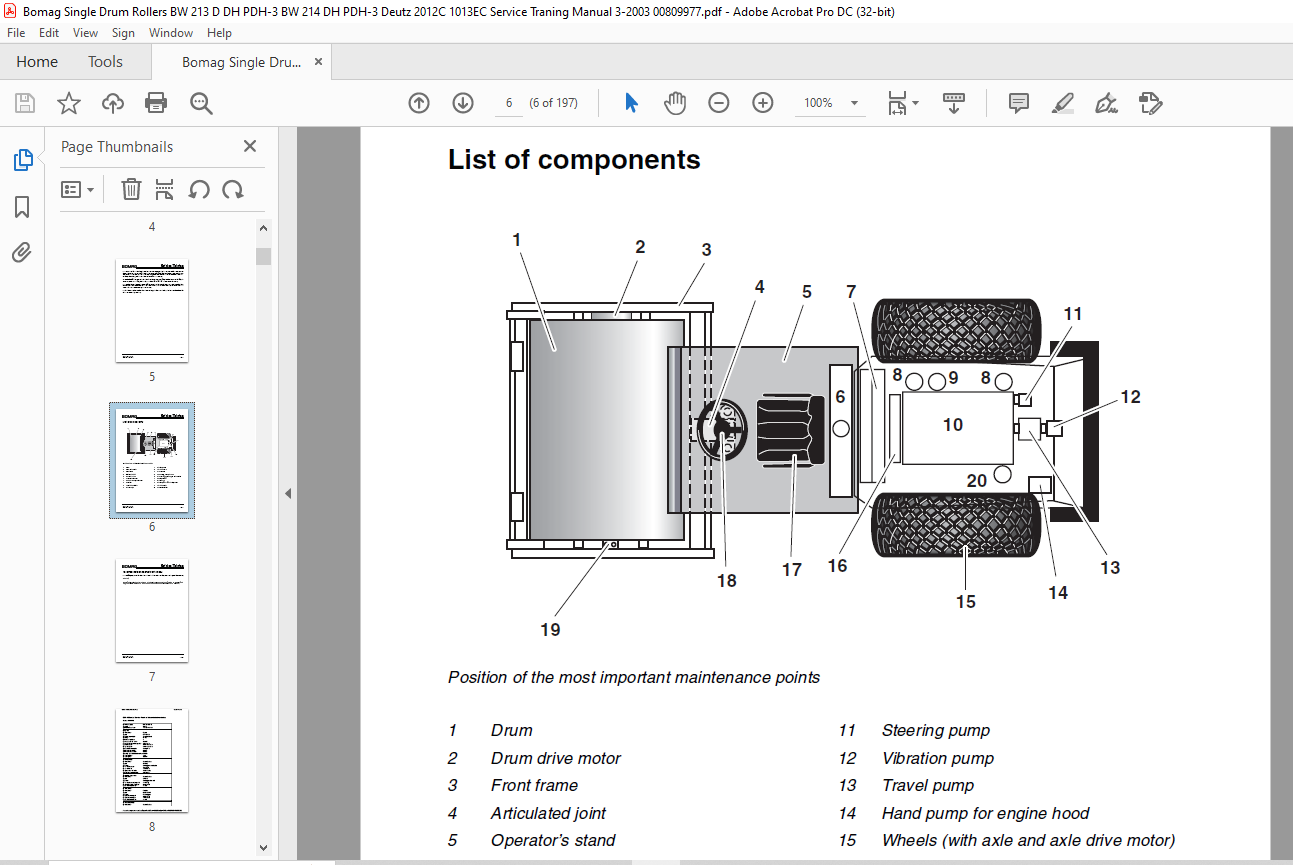Click the 'Travel pump' text

coord(928,786)
